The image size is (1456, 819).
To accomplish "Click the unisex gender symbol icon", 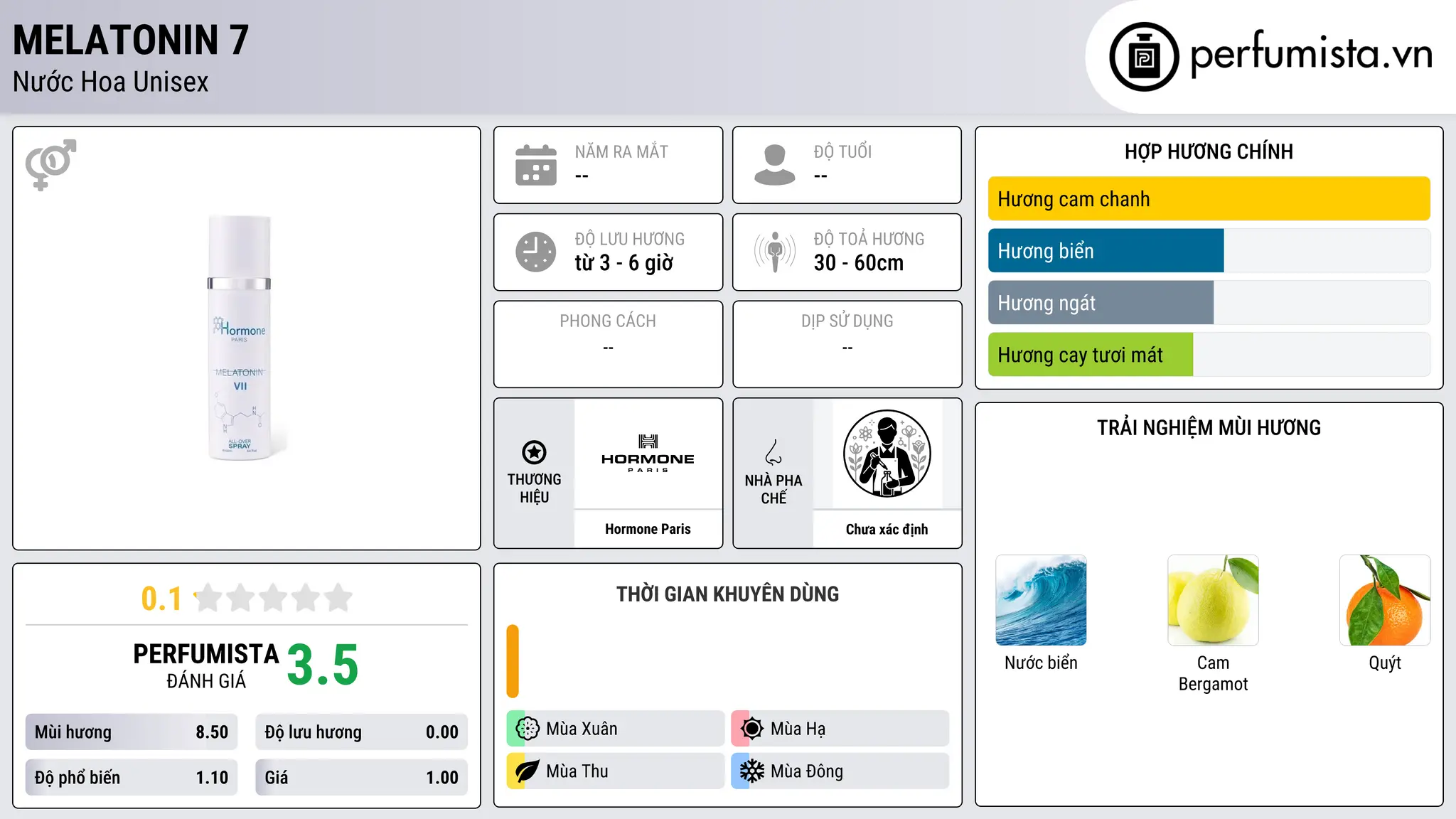I will [x=50, y=164].
